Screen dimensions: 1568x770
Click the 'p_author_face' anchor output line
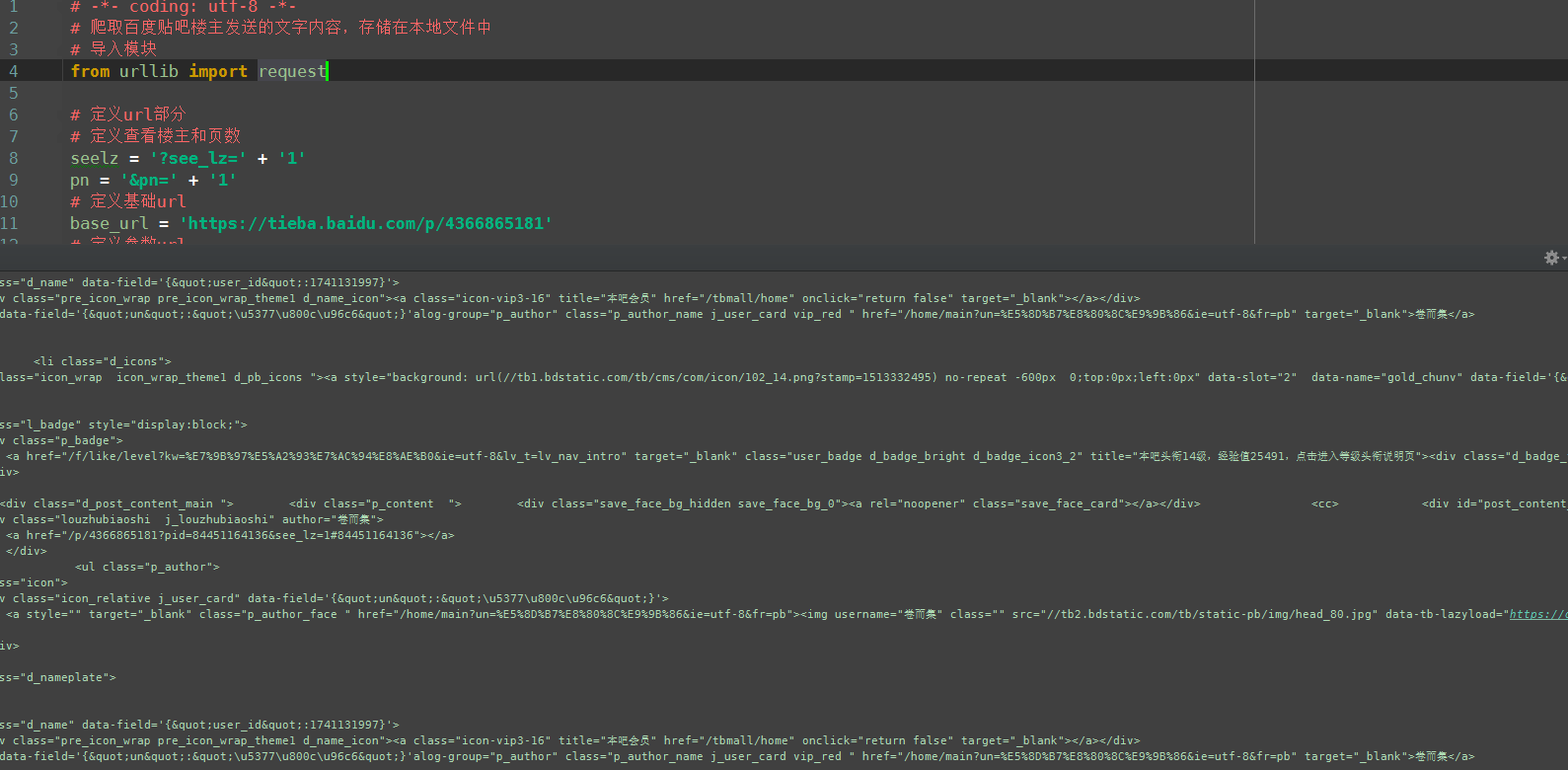[786, 614]
